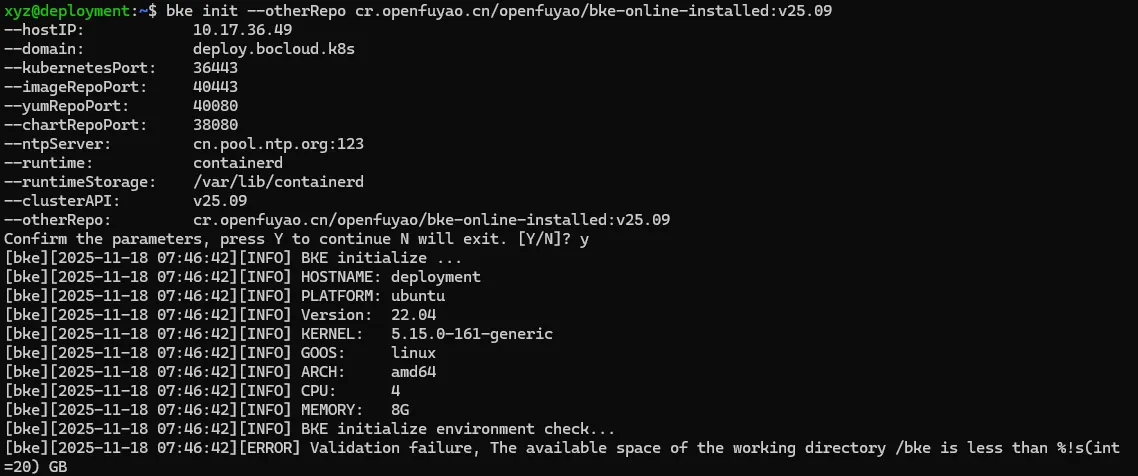1138x476 pixels.
Task: Click the clusterAPI value v25.09
Action: pyautogui.click(x=219, y=200)
